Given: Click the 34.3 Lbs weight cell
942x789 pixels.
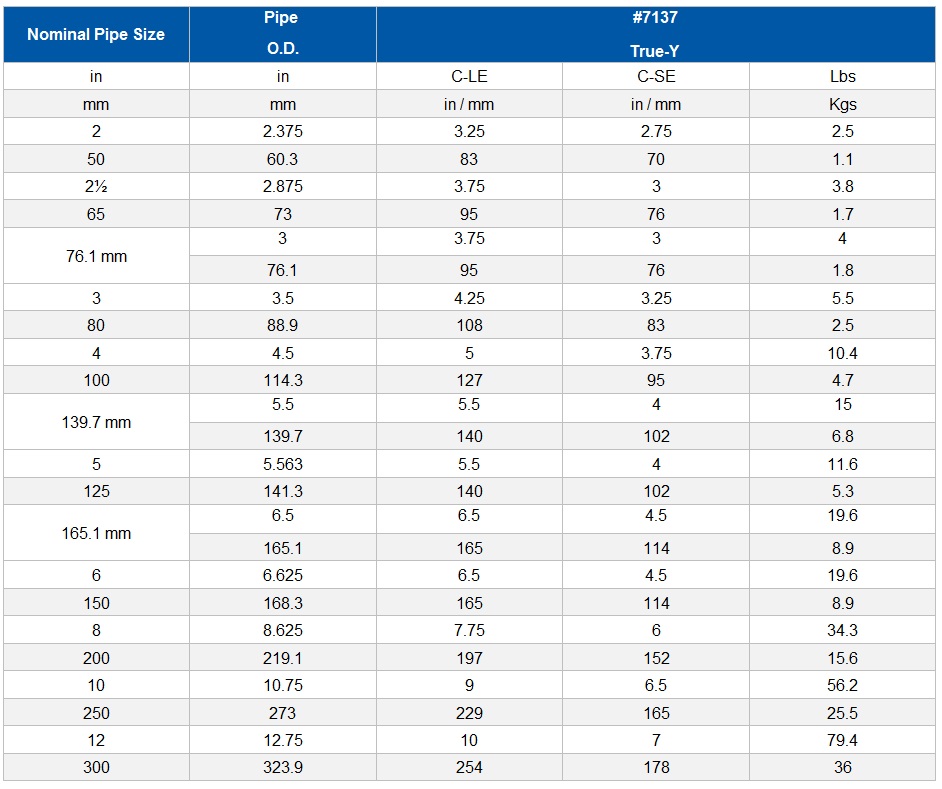Looking at the screenshot, I should point(842,630).
